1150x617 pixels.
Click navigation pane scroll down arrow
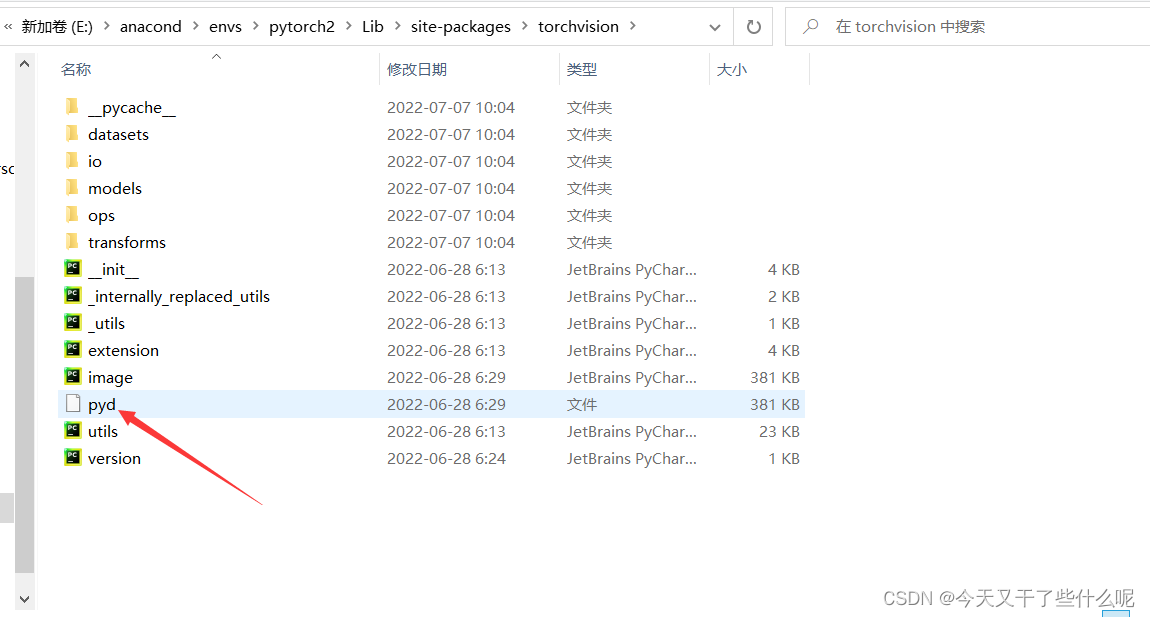tap(24, 599)
